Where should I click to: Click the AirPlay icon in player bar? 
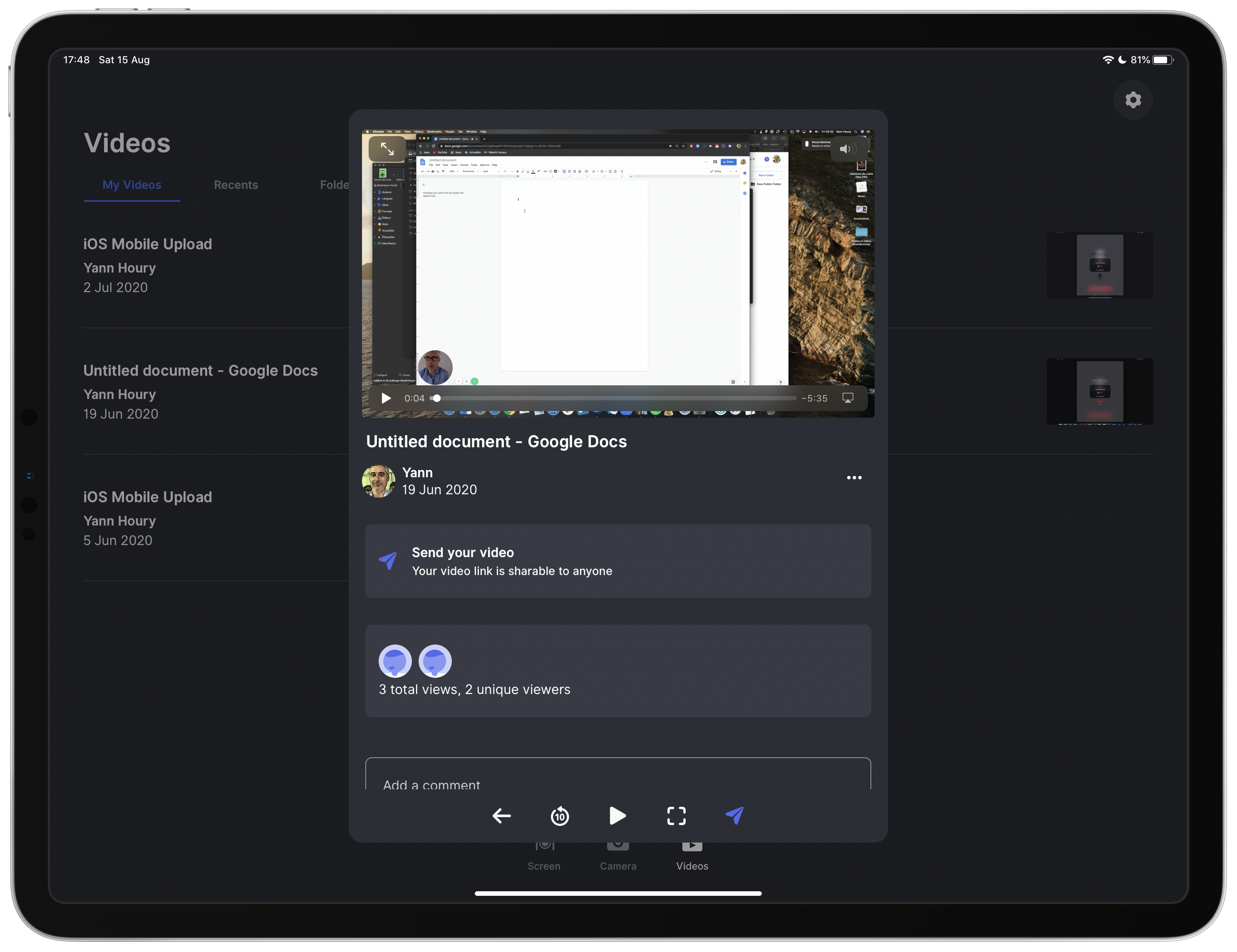(x=847, y=398)
